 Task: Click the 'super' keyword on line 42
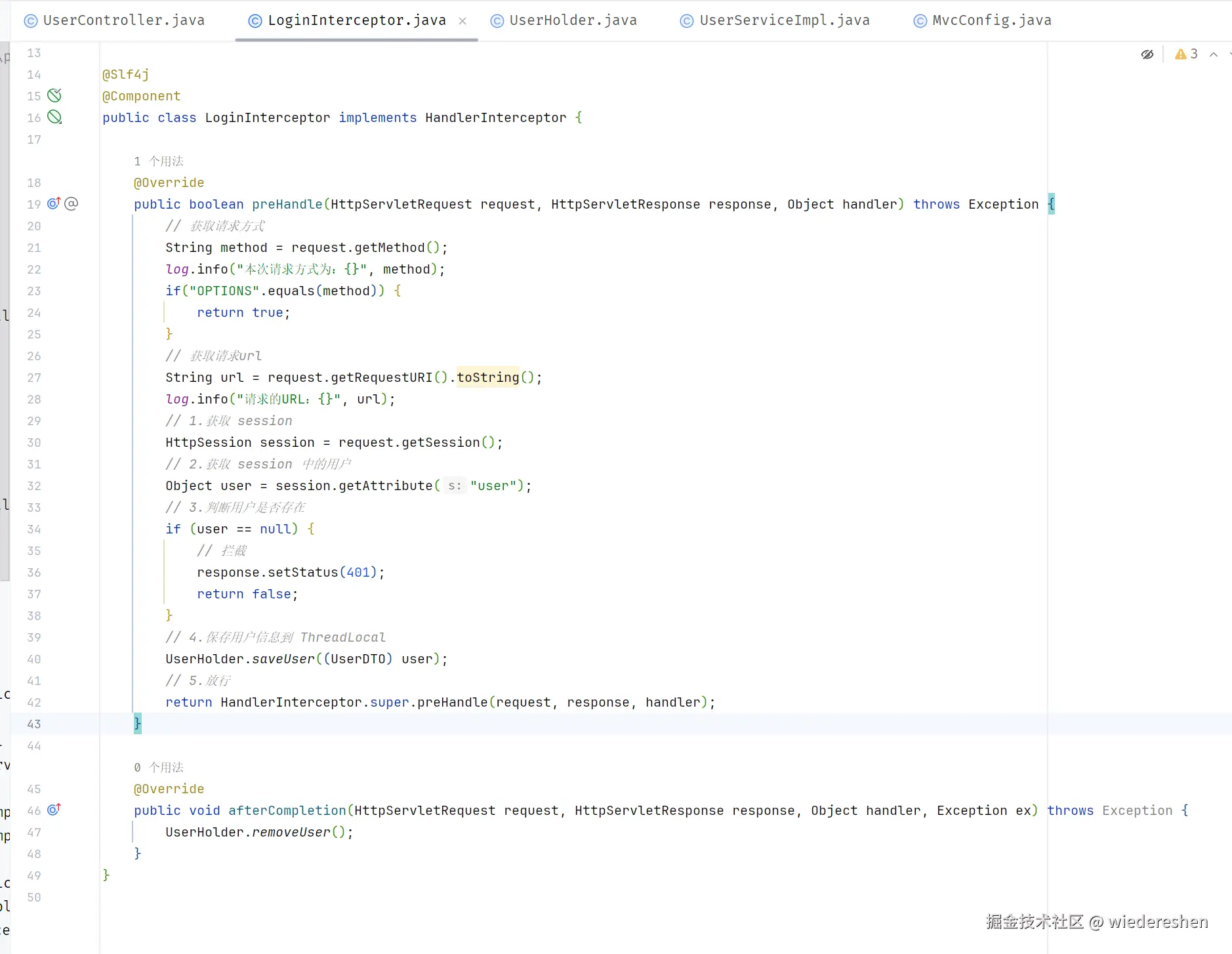390,702
